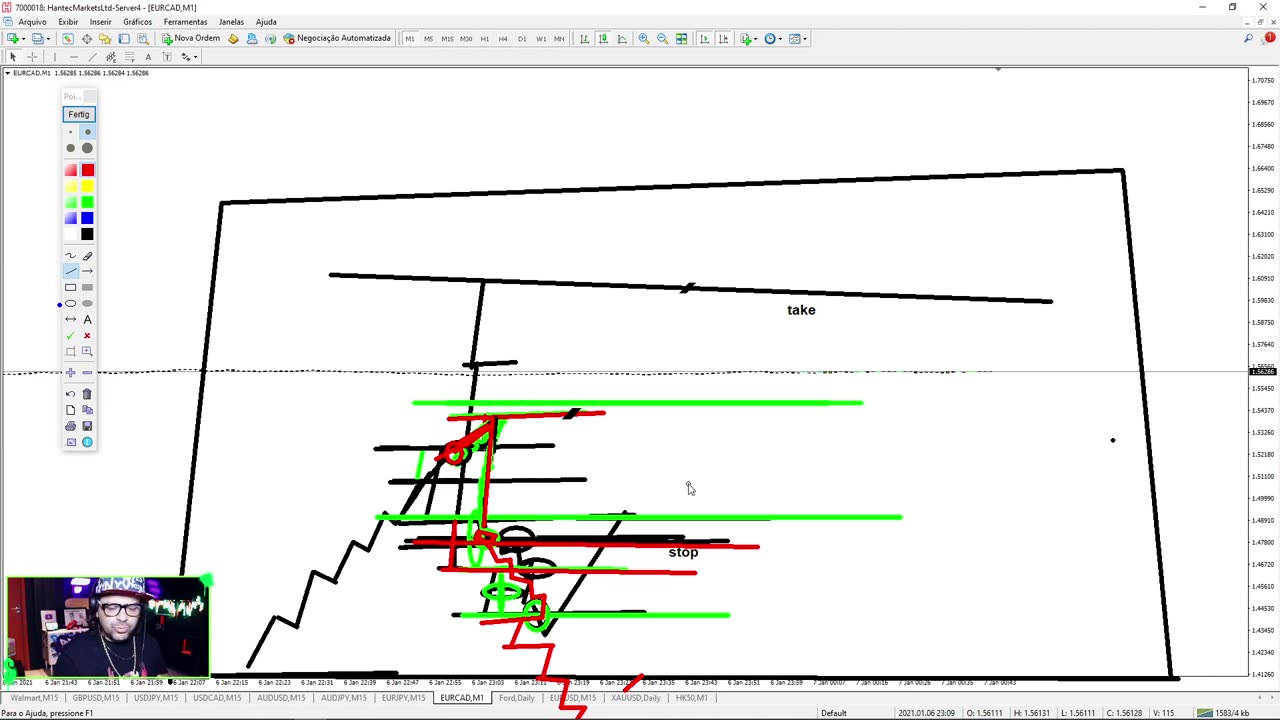Open the Ferramentas menu

(185, 22)
